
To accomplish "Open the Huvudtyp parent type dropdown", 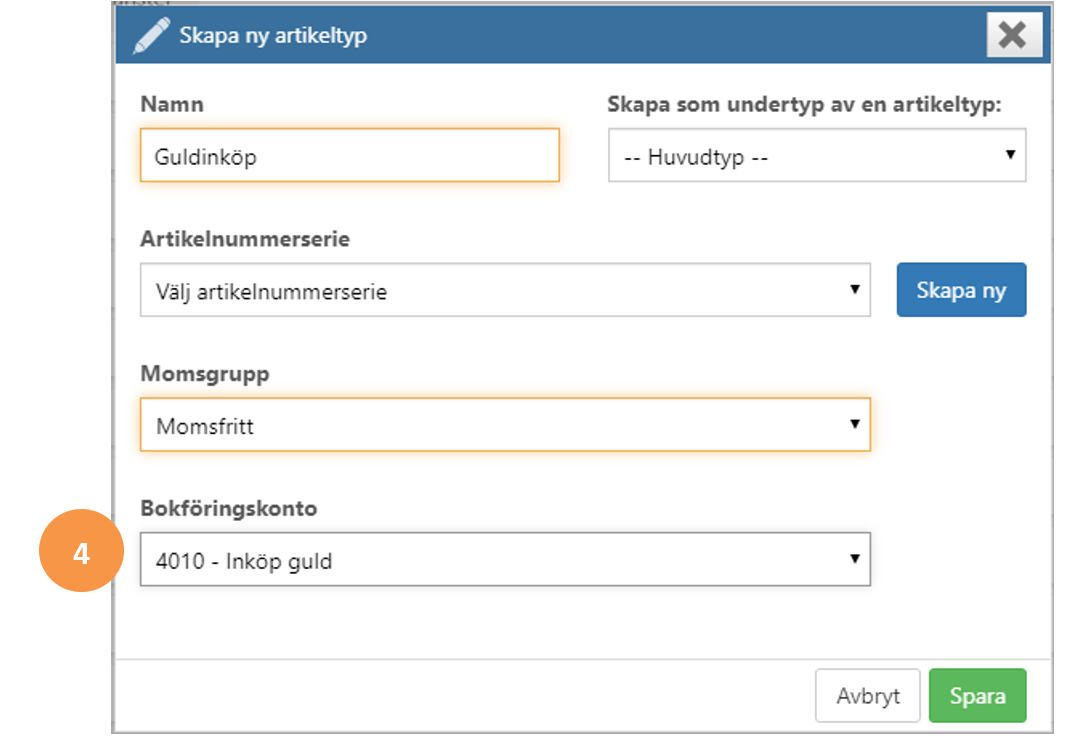I will coord(817,155).
